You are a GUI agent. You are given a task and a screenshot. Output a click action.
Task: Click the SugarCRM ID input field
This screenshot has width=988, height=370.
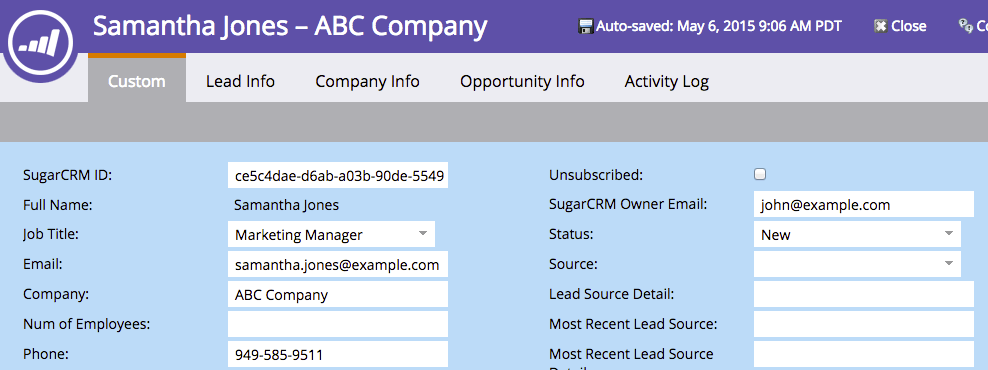[338, 175]
